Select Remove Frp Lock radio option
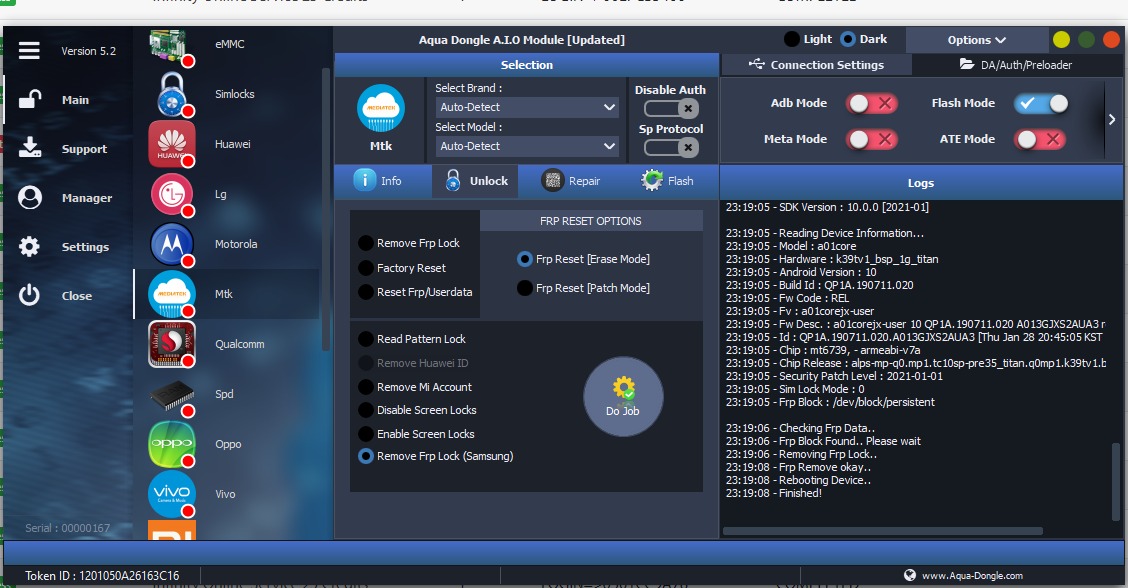1128x588 pixels. [x=365, y=243]
